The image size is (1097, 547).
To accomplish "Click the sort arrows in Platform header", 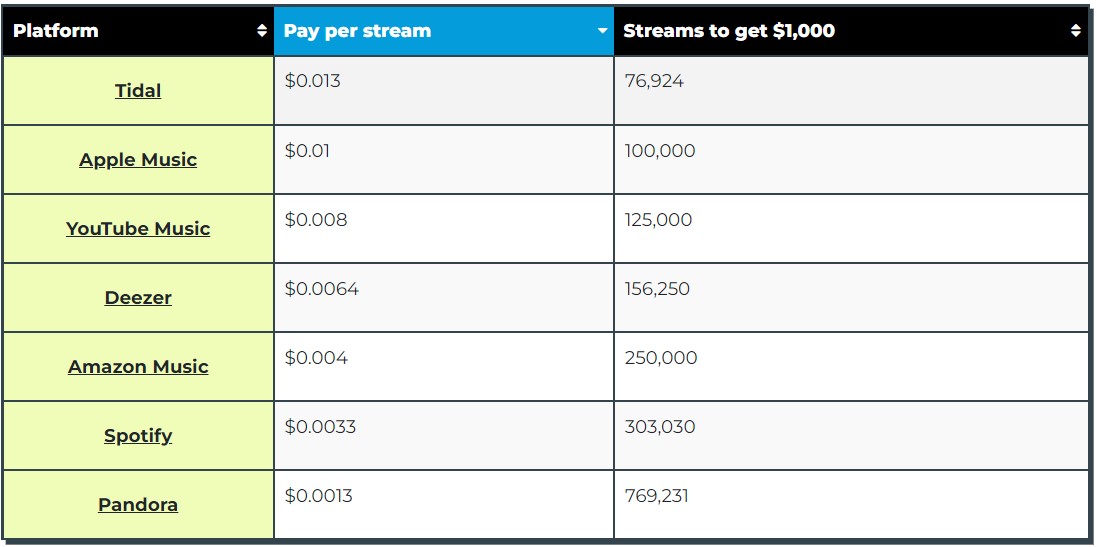I will coord(263,31).
